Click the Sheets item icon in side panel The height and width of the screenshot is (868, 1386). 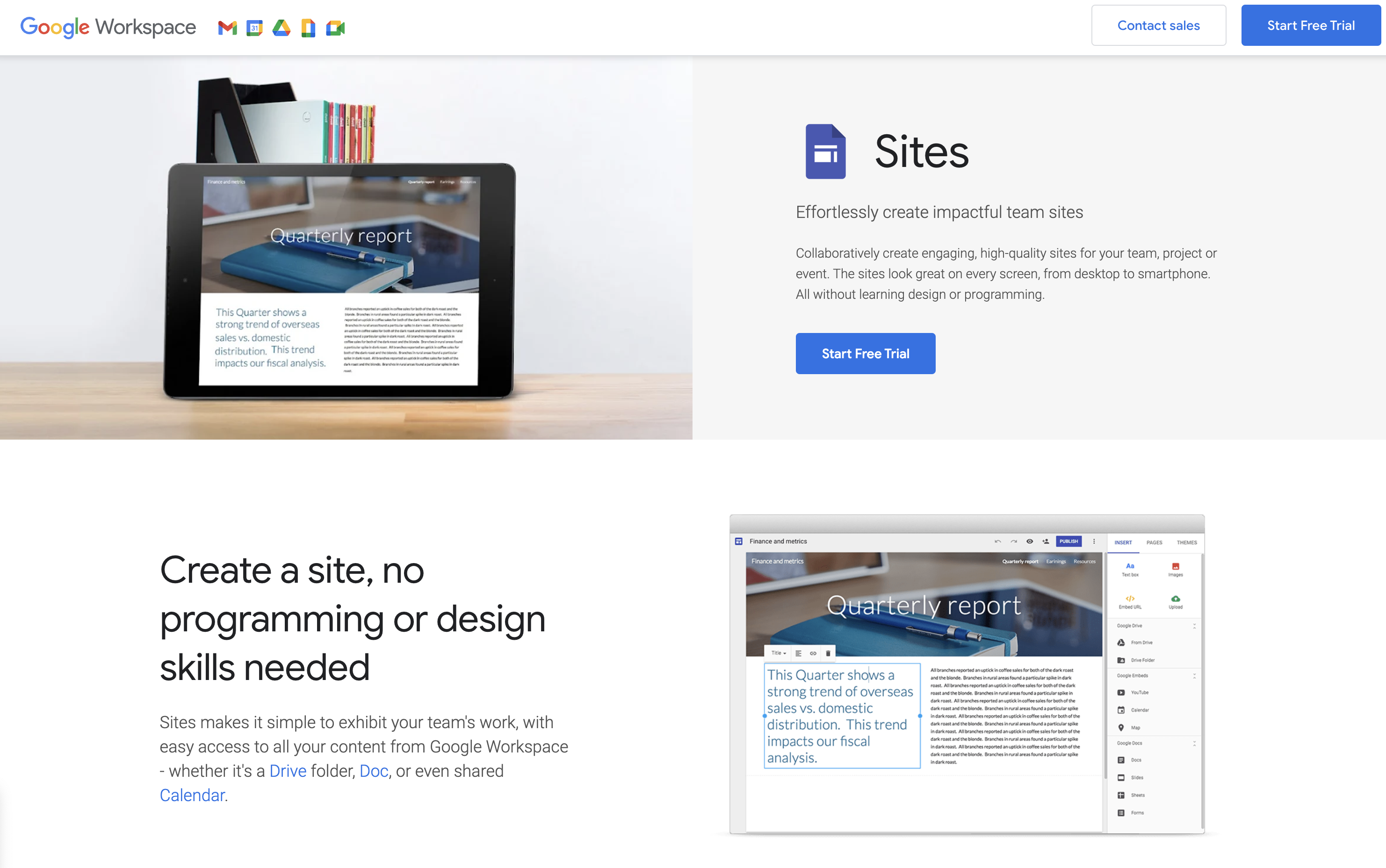(1121, 795)
